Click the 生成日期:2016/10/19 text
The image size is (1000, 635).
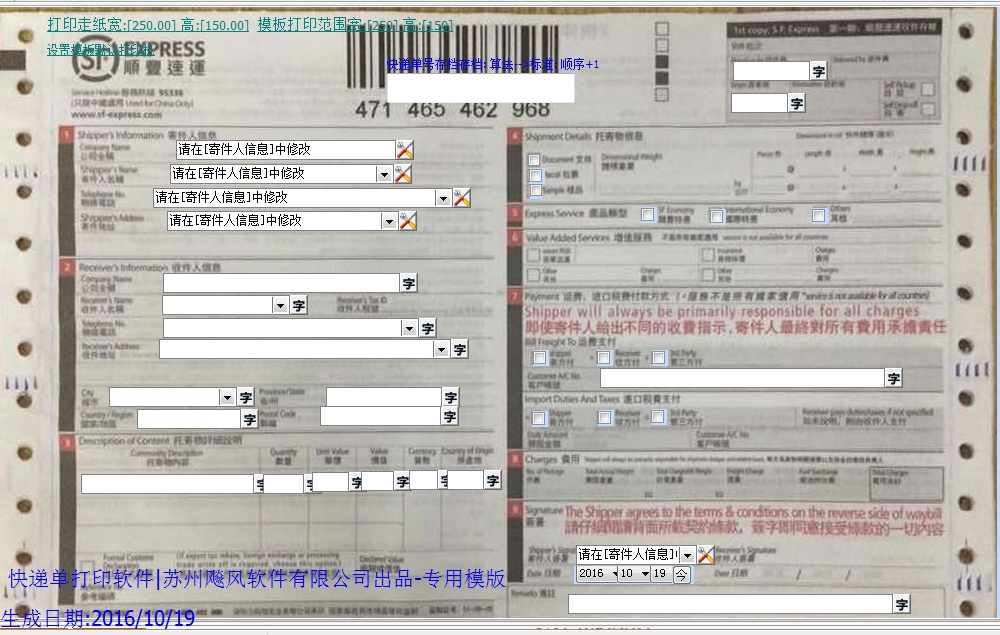click(98, 618)
